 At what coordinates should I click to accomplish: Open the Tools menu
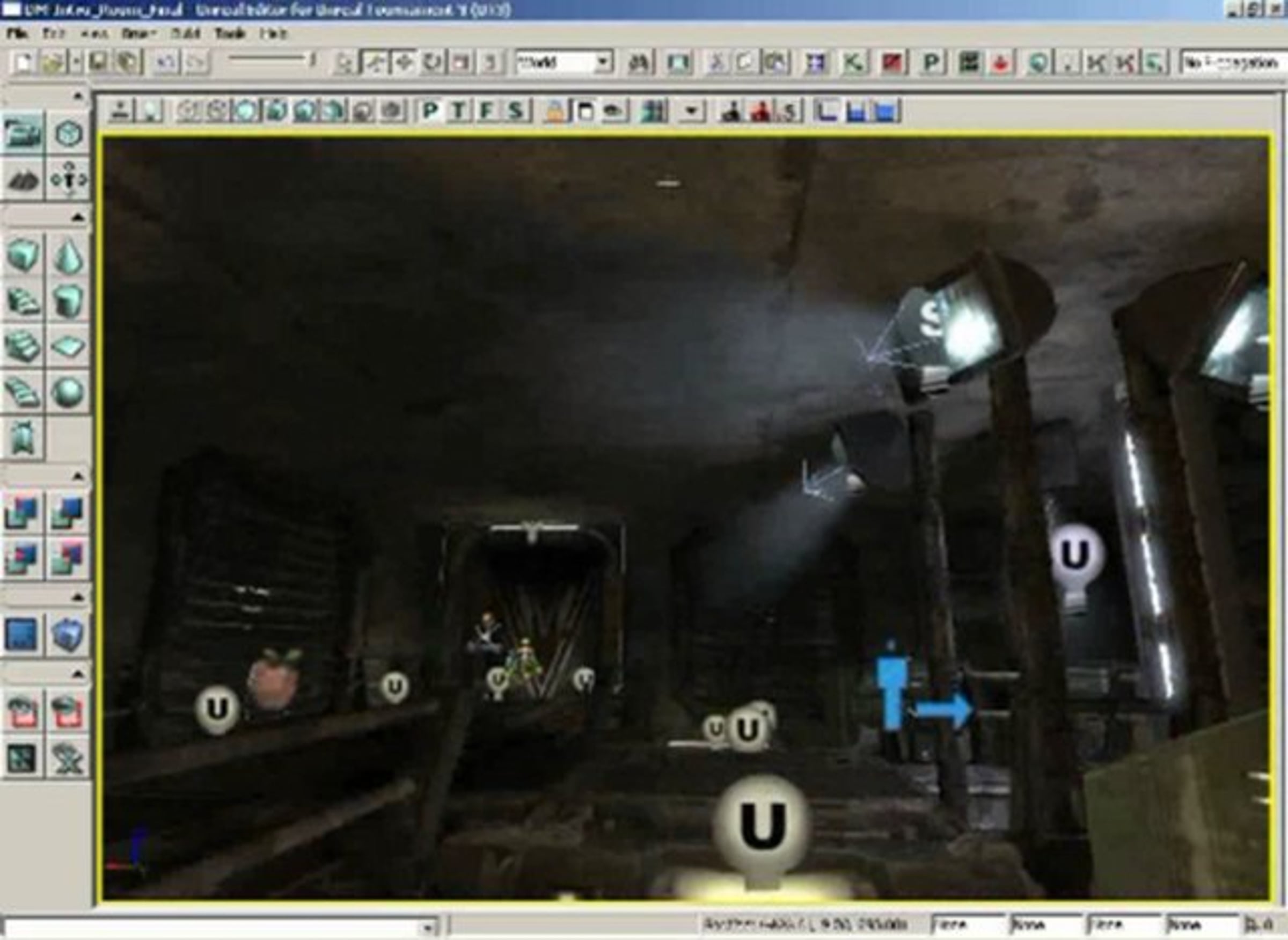(230, 34)
